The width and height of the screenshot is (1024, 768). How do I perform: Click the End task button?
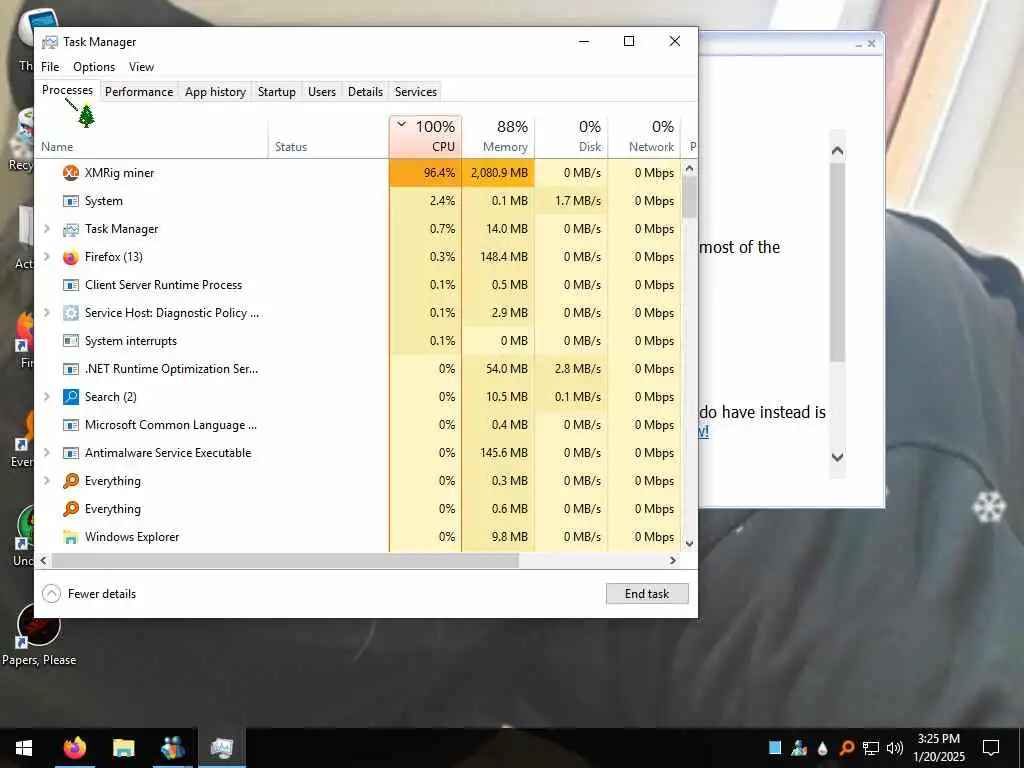coord(647,594)
